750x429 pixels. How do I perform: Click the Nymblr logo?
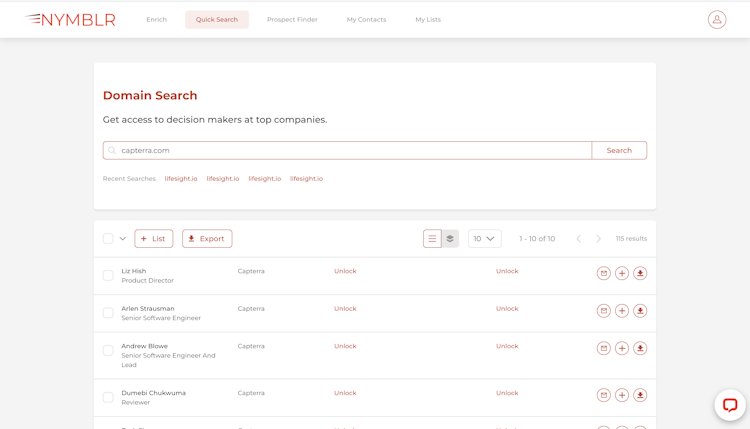point(70,20)
